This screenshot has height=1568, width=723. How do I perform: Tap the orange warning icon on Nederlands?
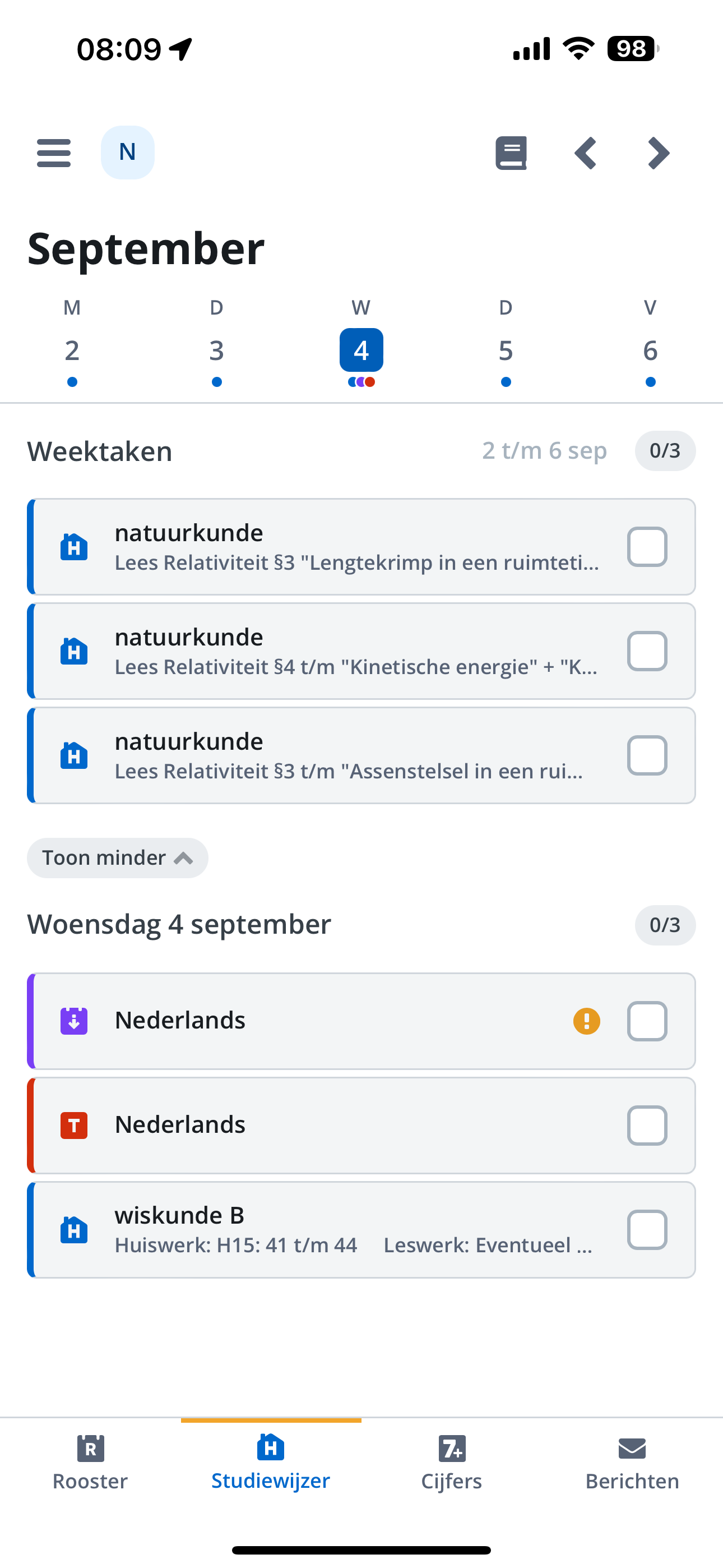587,1021
